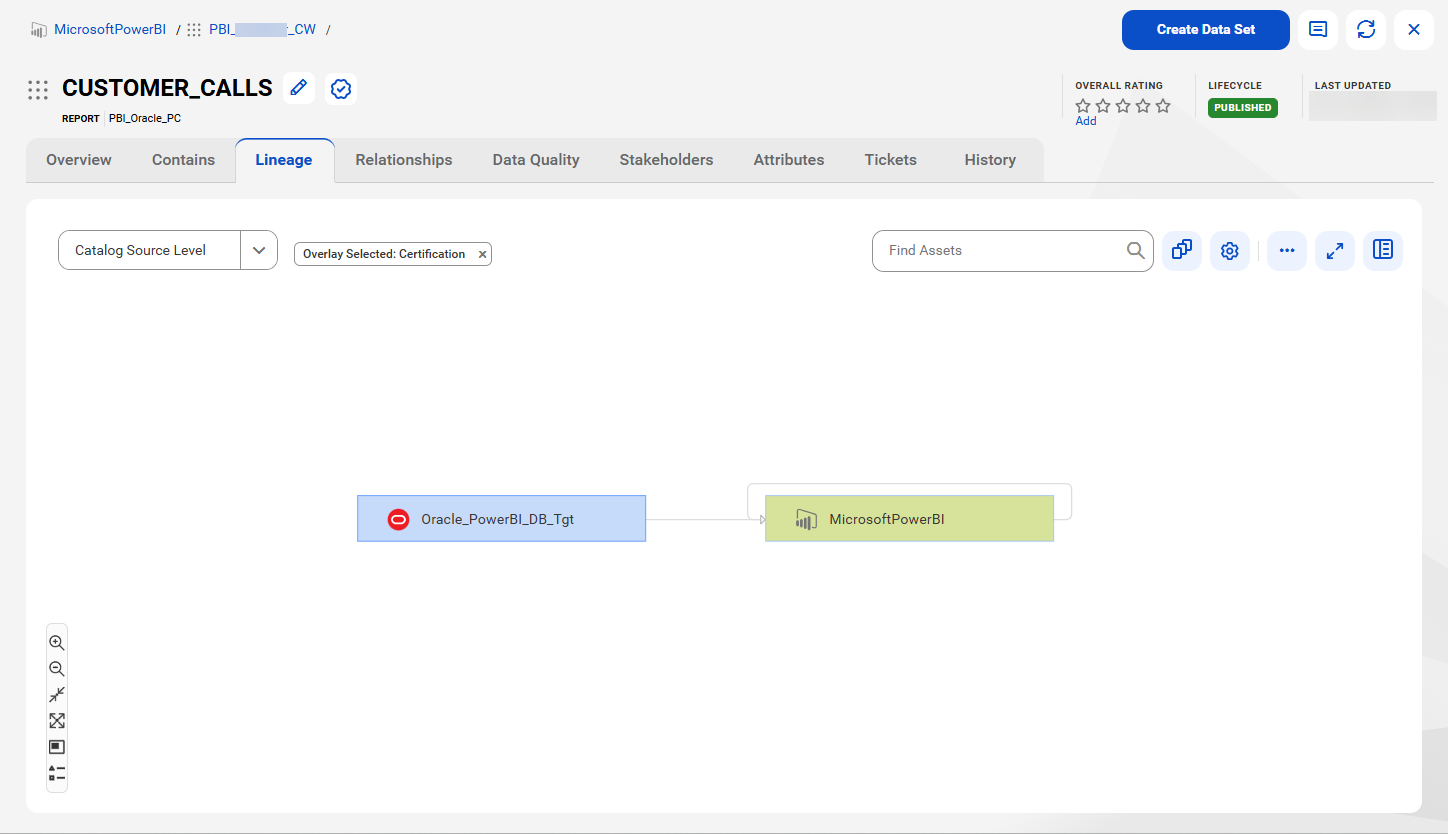Open the Relationships tab
This screenshot has height=834, width=1448.
tap(404, 160)
